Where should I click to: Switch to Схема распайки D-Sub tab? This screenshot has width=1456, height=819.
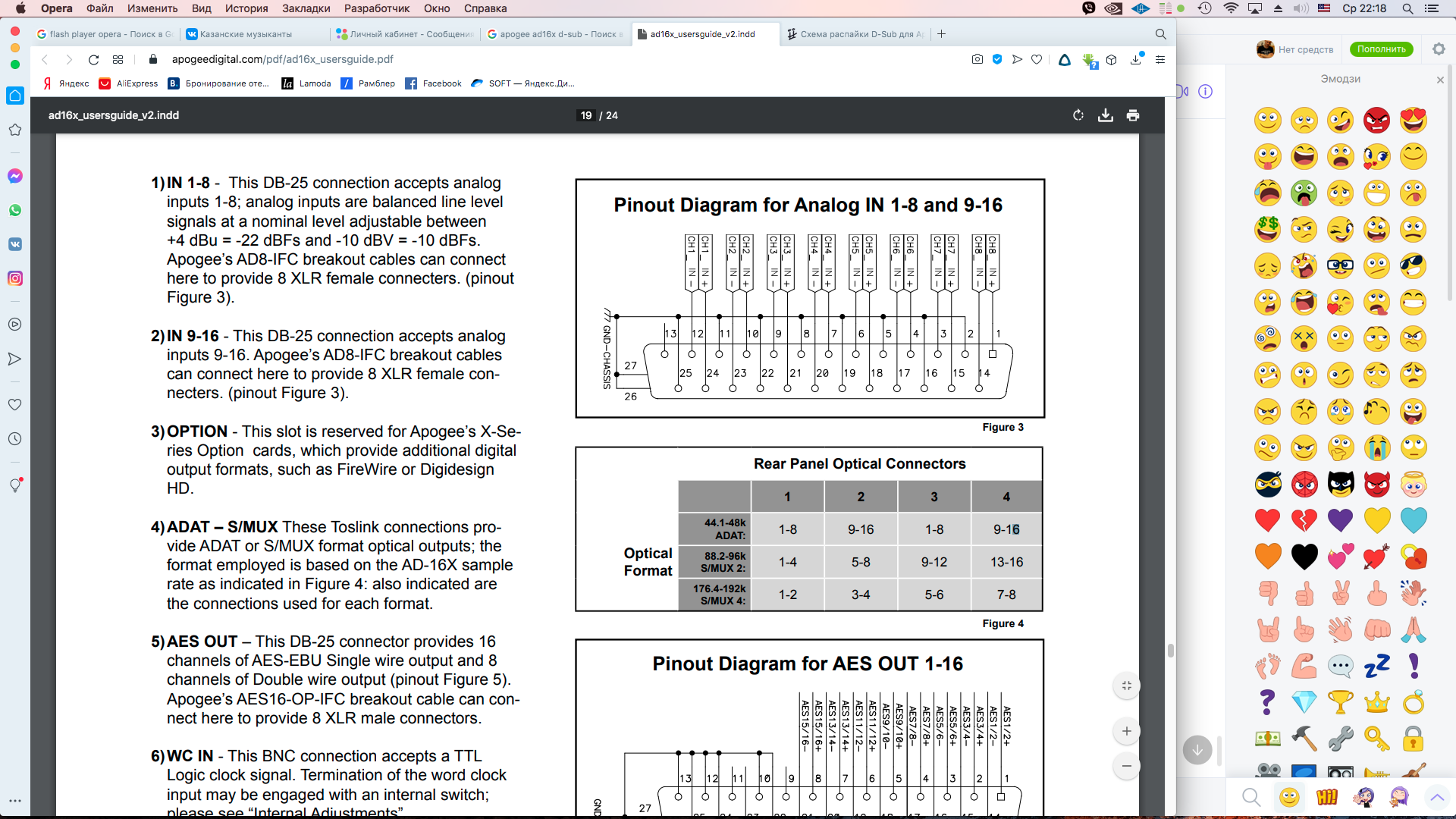(855, 34)
